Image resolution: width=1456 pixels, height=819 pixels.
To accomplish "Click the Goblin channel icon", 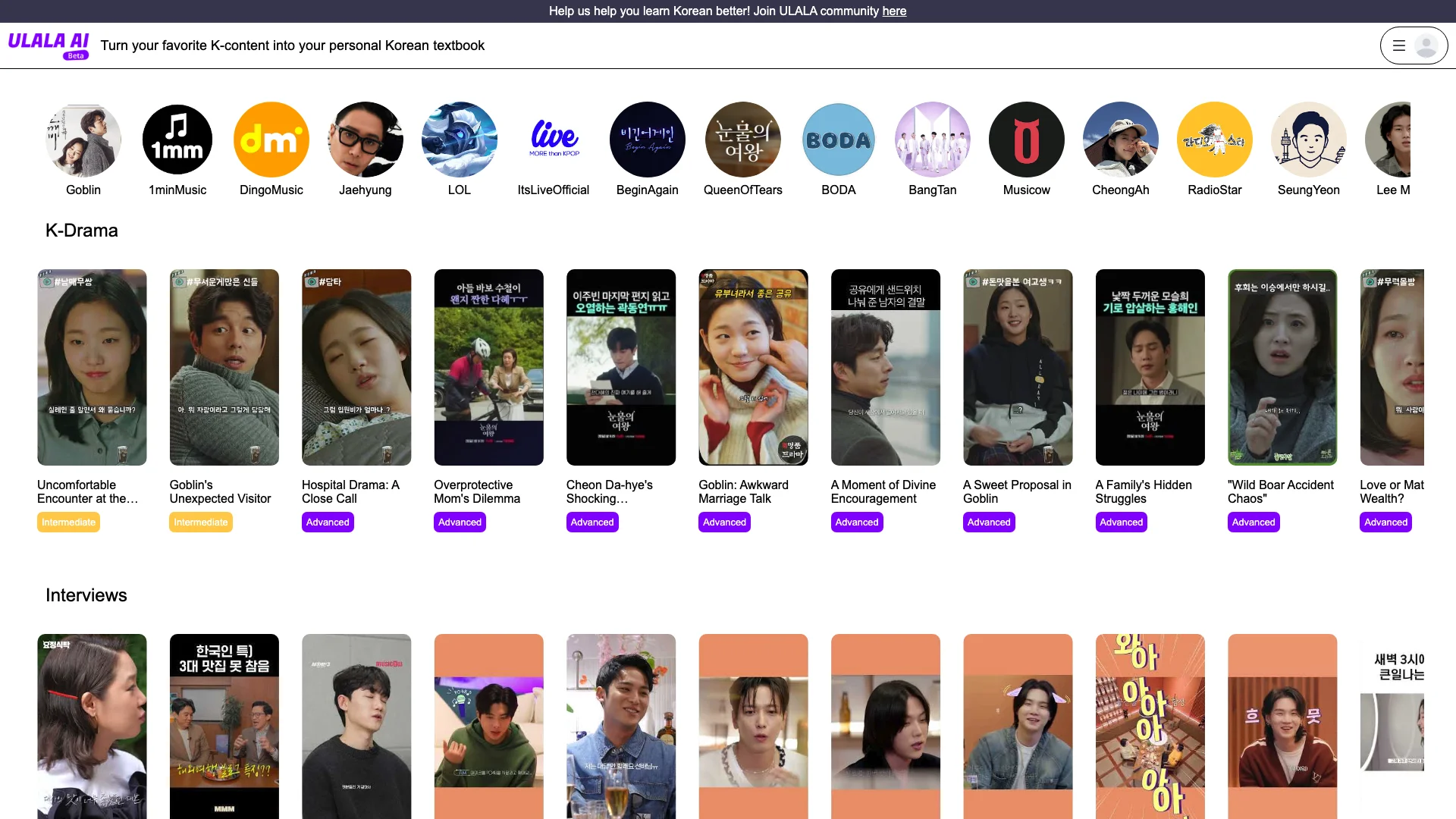I will pyautogui.click(x=83, y=140).
